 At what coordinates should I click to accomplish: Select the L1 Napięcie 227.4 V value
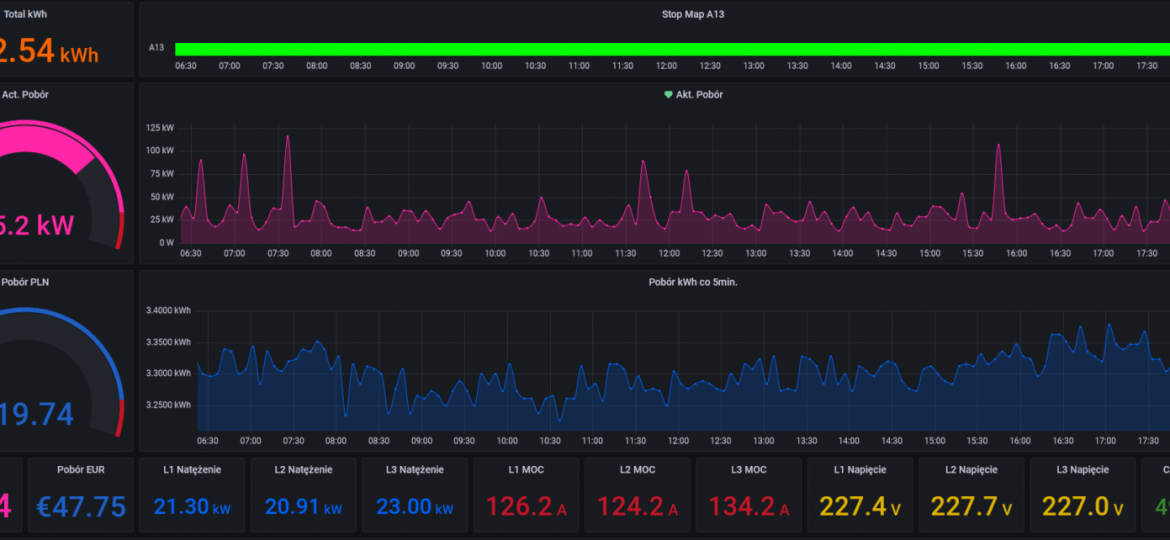click(859, 507)
